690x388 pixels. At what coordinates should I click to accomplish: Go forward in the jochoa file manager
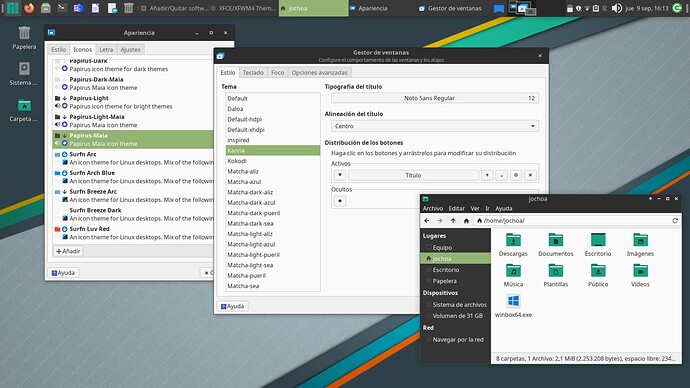pyautogui.click(x=440, y=220)
